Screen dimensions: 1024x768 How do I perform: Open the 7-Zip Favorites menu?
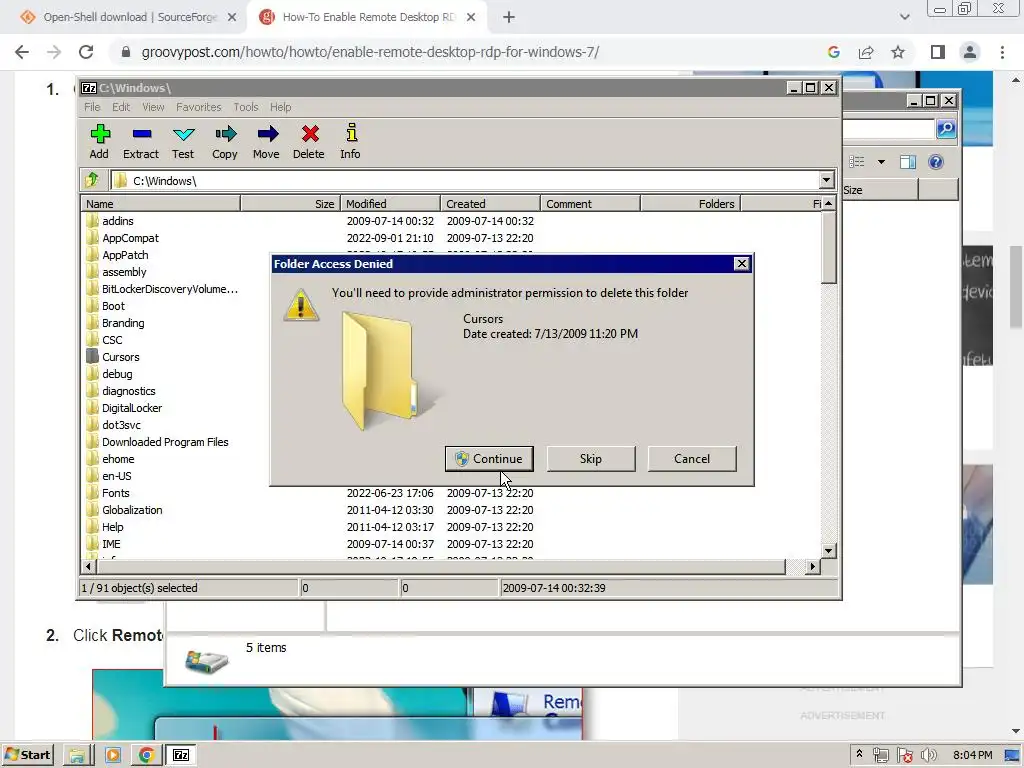coord(199,107)
